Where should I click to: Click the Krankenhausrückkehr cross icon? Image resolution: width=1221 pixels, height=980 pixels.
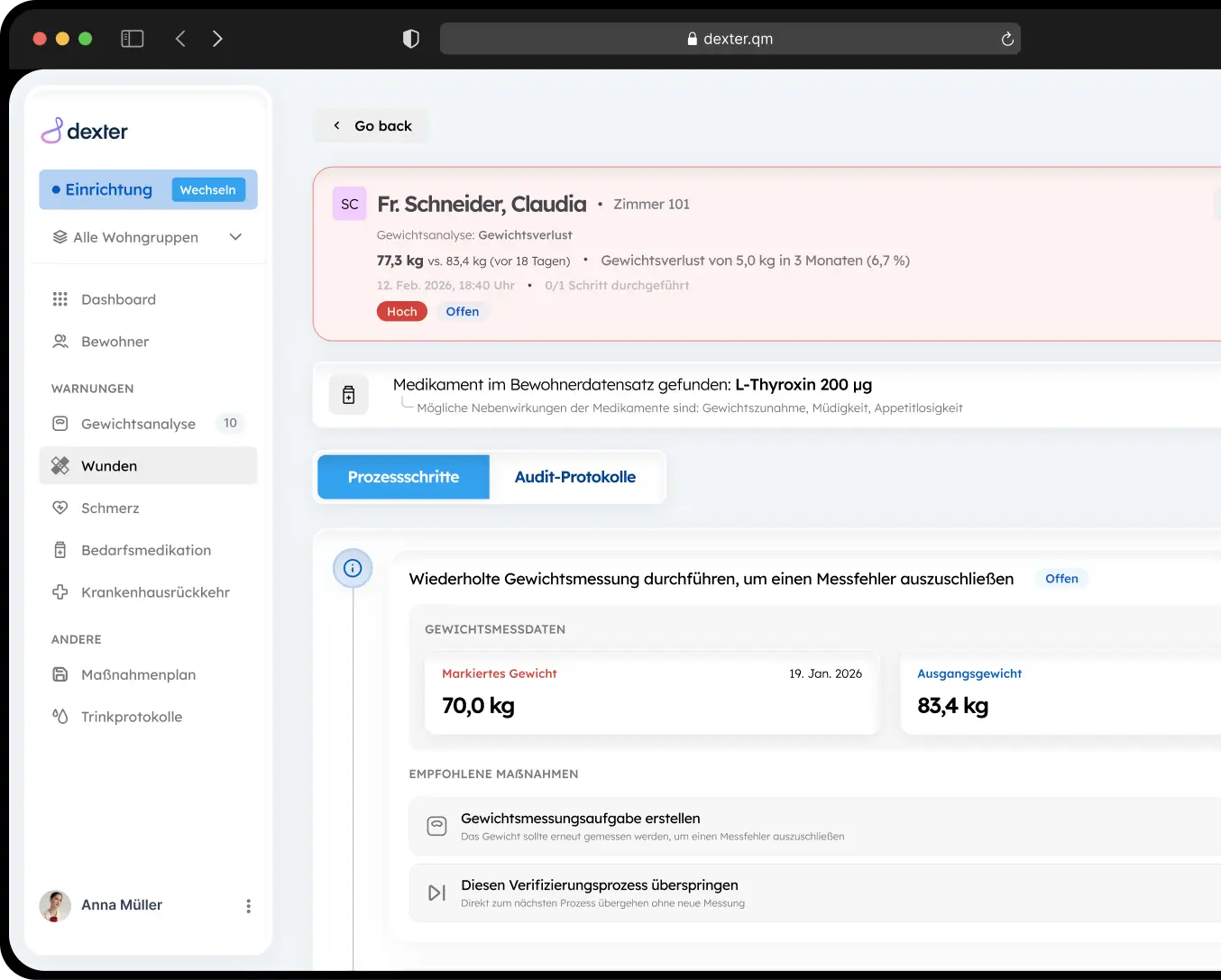pos(60,592)
